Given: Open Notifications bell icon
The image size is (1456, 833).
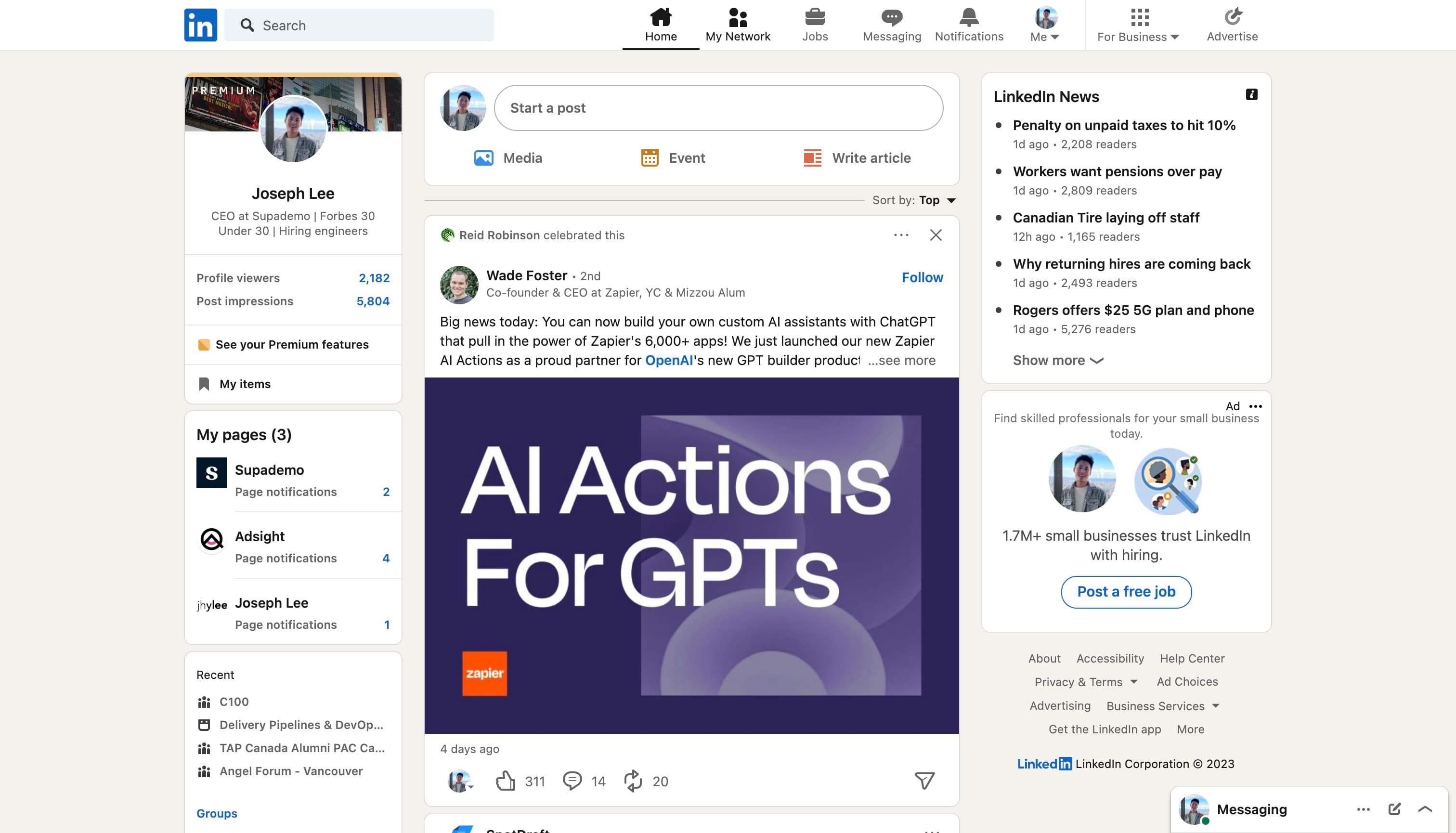Looking at the screenshot, I should point(969,17).
